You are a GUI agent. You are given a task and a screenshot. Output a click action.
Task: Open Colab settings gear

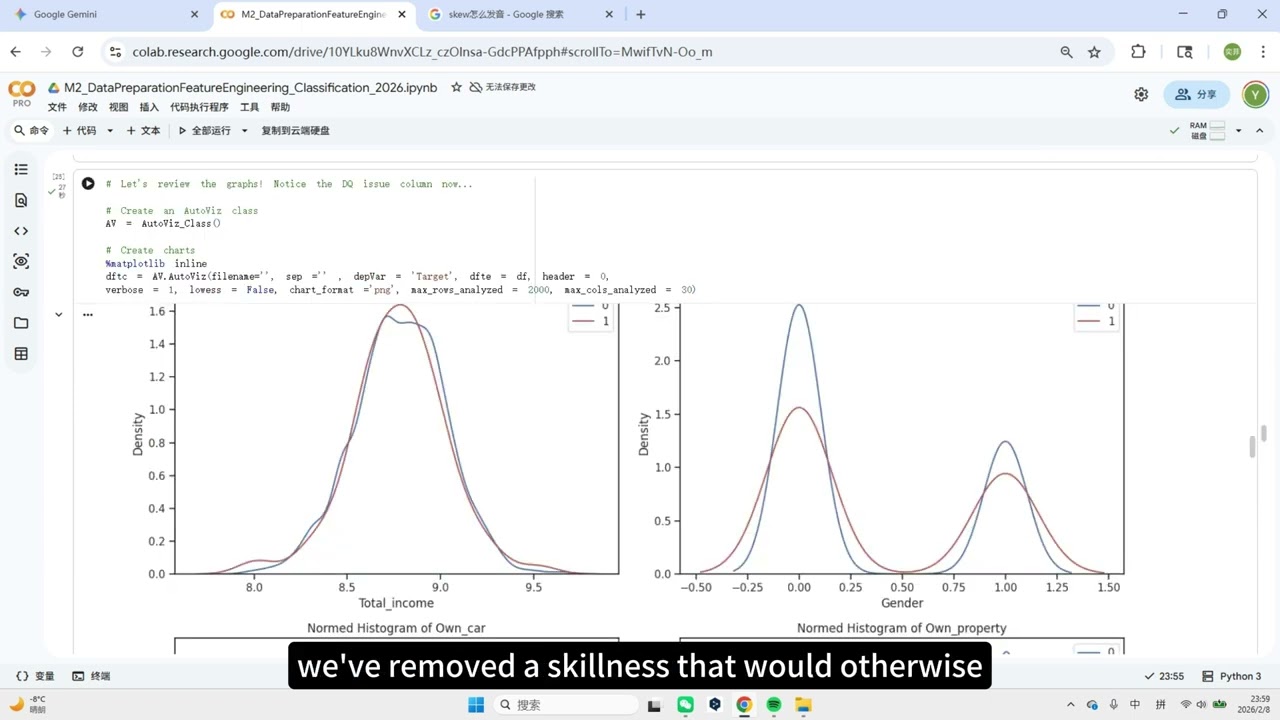point(1141,94)
